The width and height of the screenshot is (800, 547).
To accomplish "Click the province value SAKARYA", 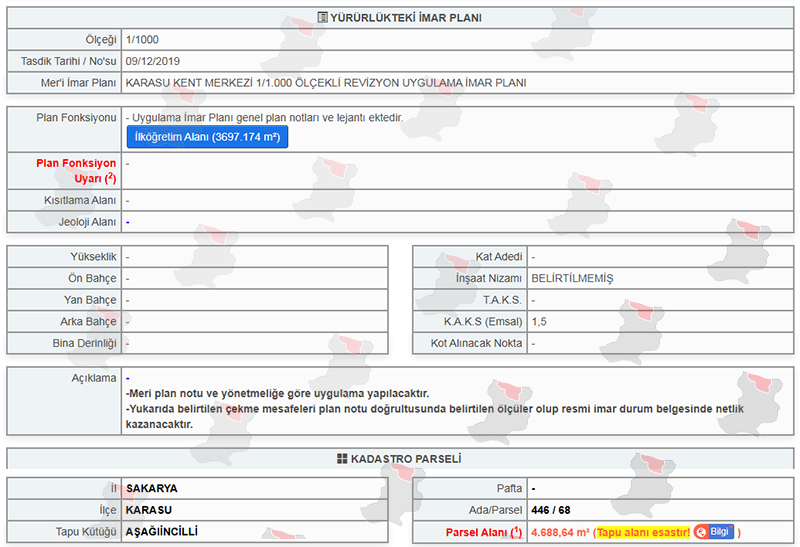I will point(153,489).
